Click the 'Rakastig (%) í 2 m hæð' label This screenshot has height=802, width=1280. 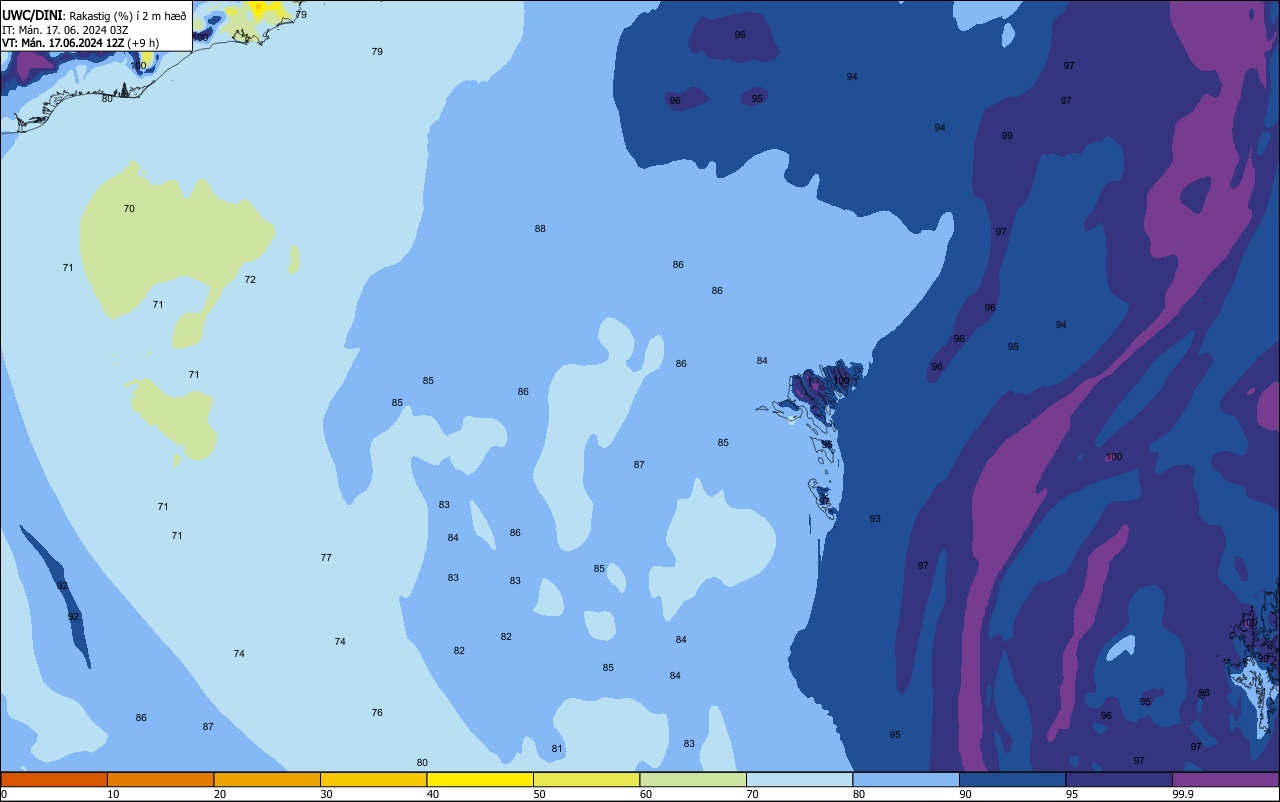128,16
